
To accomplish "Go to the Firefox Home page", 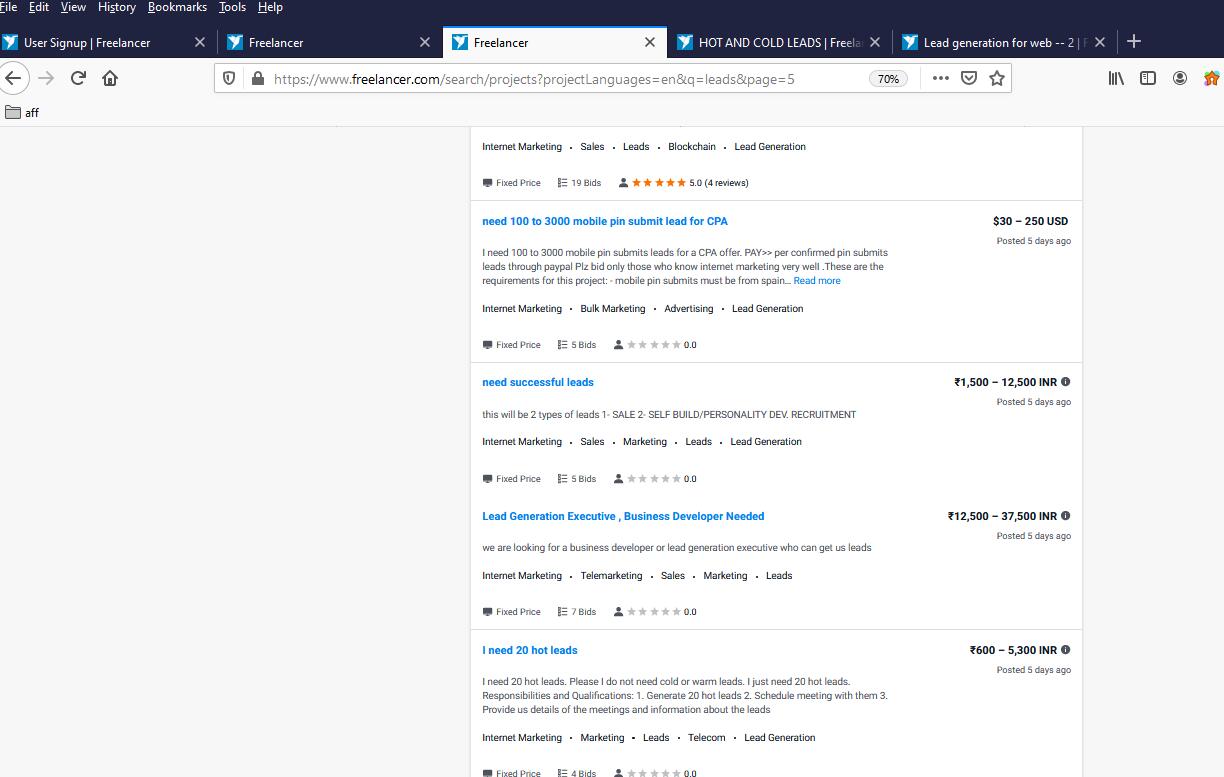I will pos(110,78).
